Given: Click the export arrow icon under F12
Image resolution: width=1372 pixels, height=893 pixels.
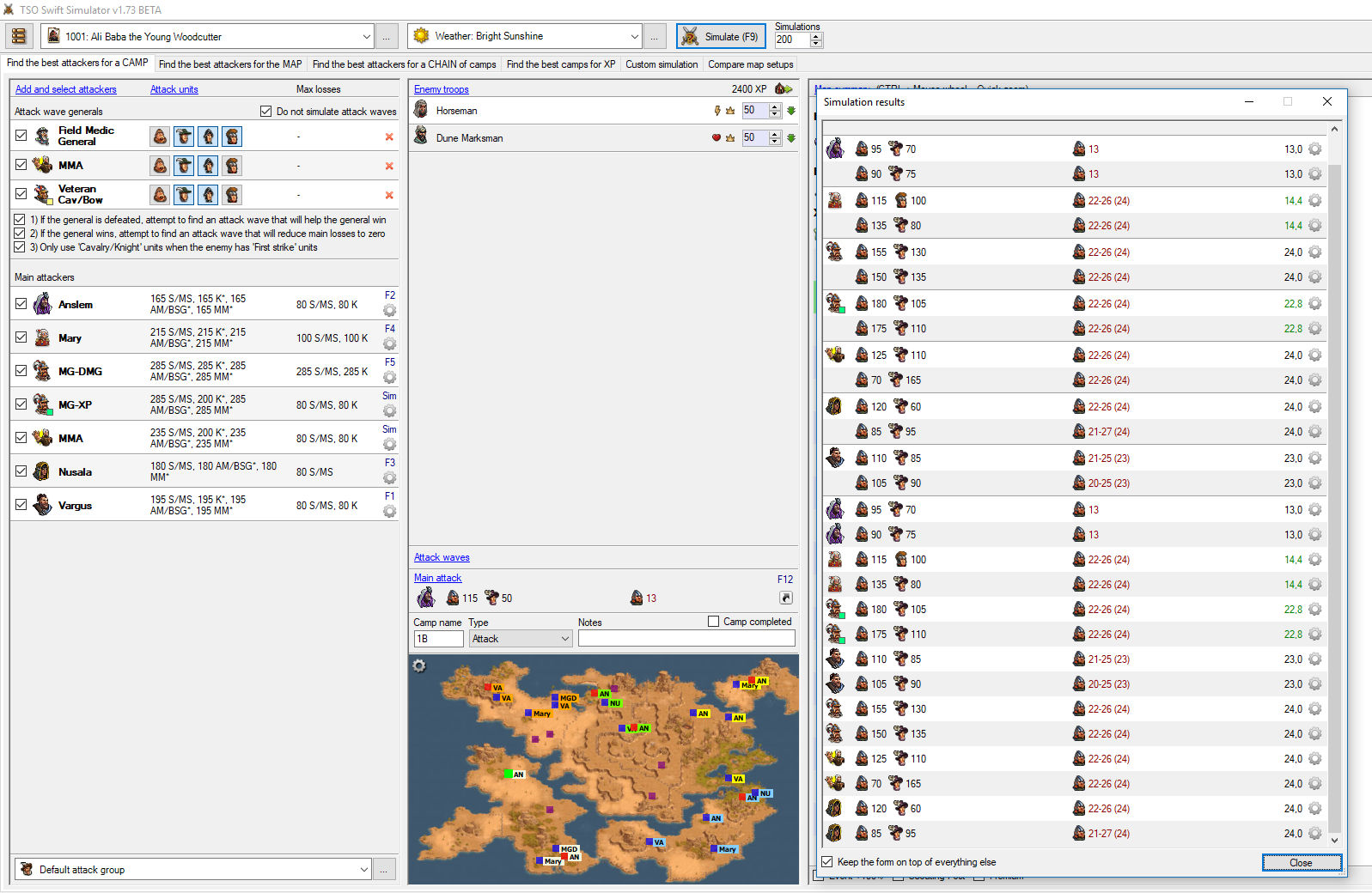Looking at the screenshot, I should 785,598.
